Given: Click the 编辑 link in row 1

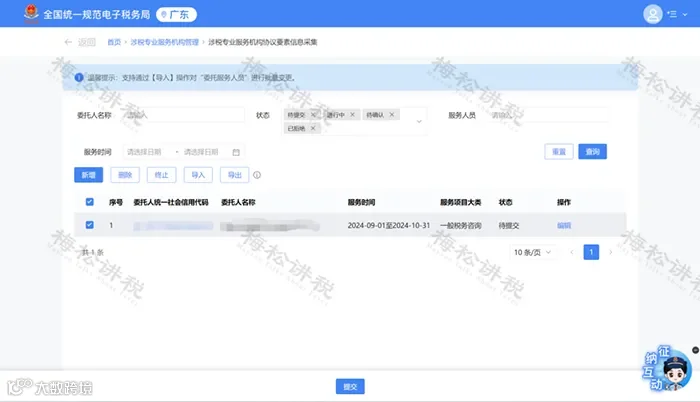Looking at the screenshot, I should pyautogui.click(x=564, y=226).
